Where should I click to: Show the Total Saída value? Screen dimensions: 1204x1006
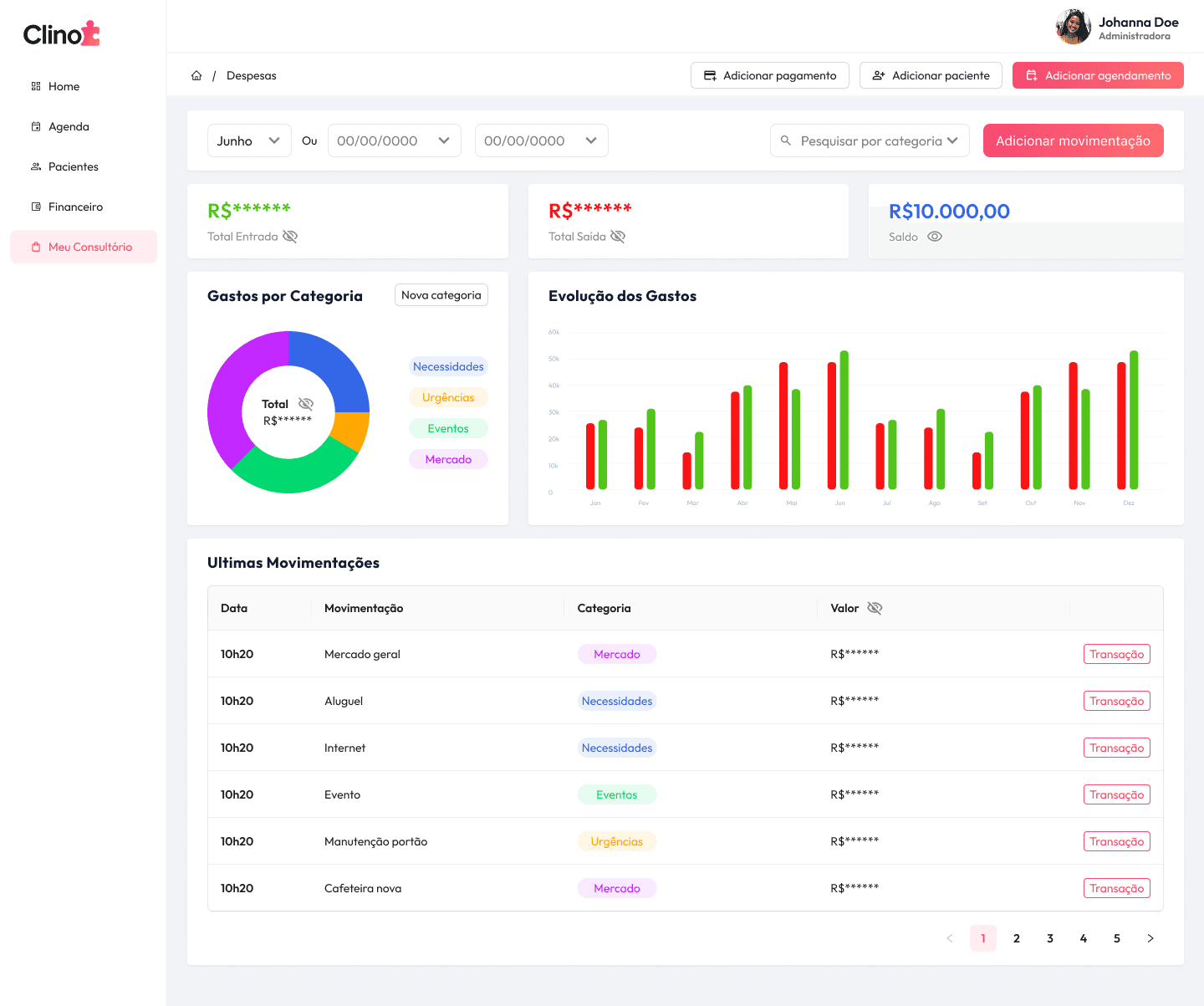pyautogui.click(x=618, y=236)
